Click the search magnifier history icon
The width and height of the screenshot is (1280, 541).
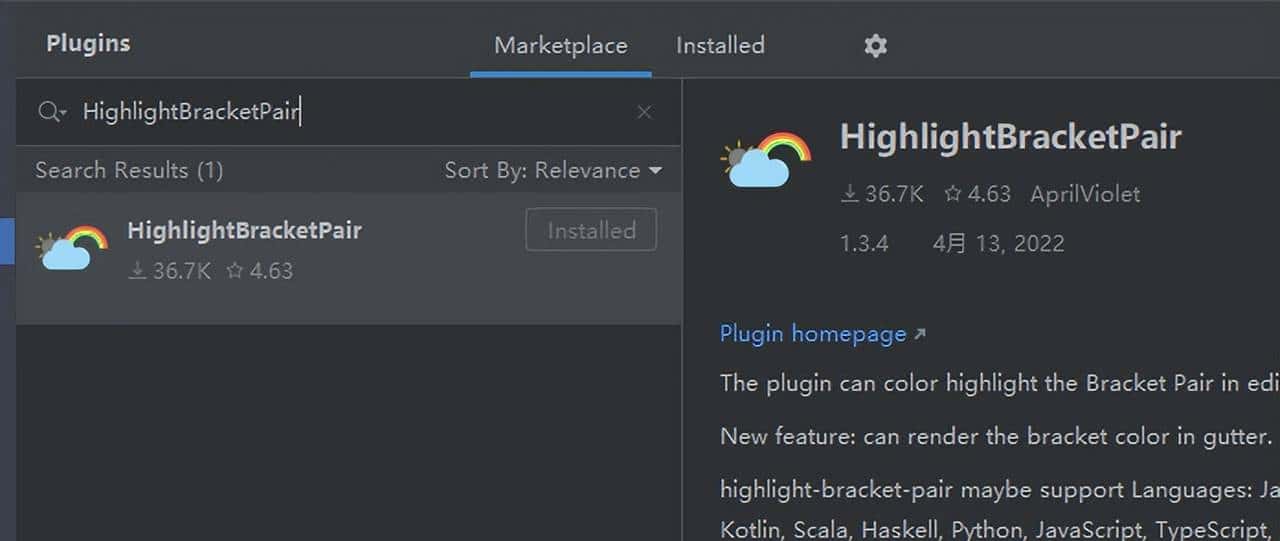point(52,112)
